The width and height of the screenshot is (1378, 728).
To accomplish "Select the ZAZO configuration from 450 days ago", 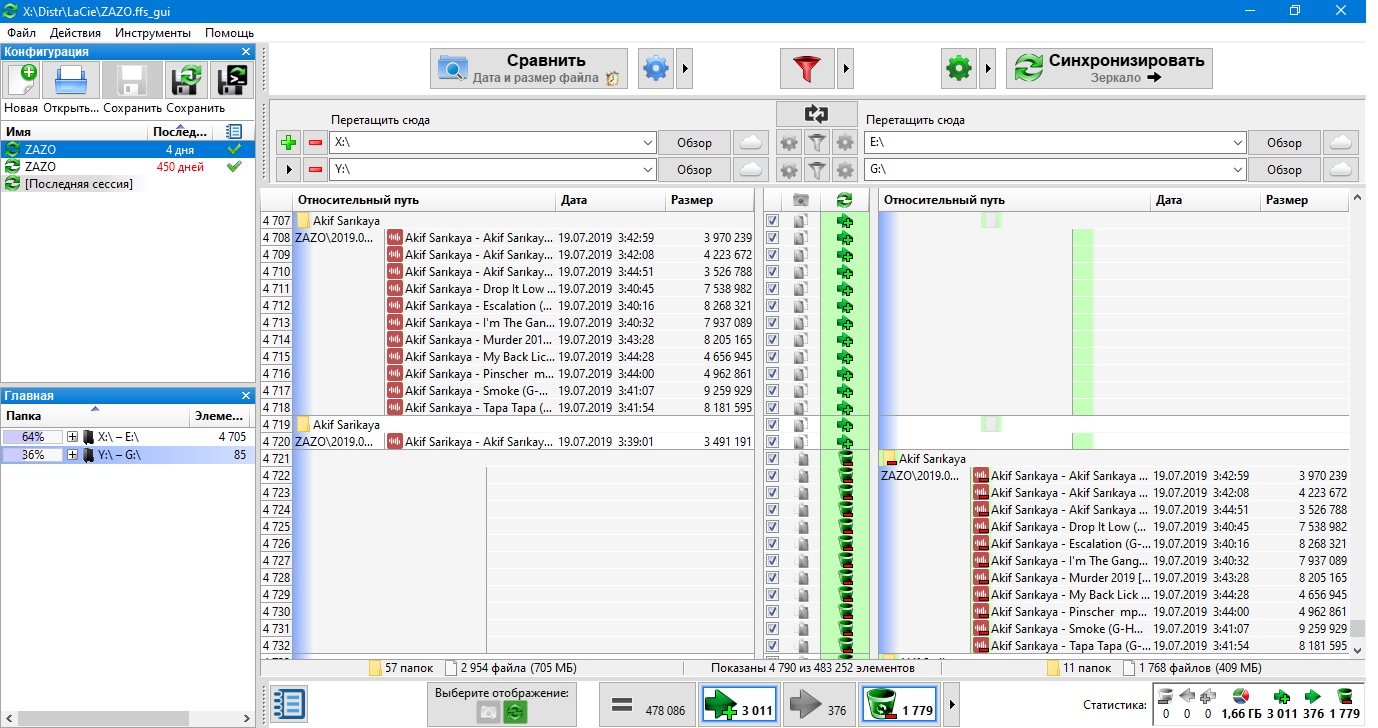I will [x=127, y=167].
